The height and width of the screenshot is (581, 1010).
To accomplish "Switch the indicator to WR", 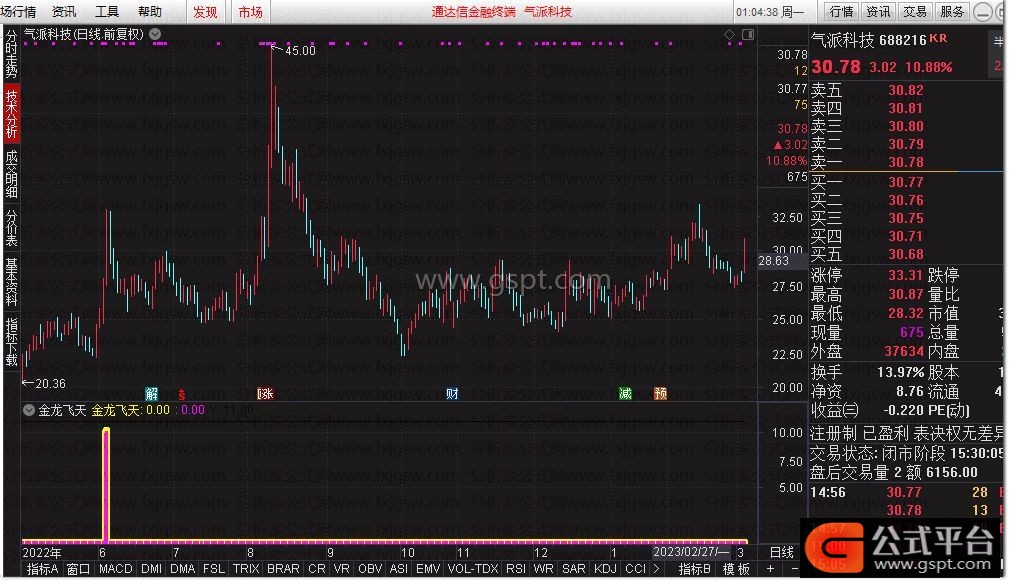I will [544, 569].
